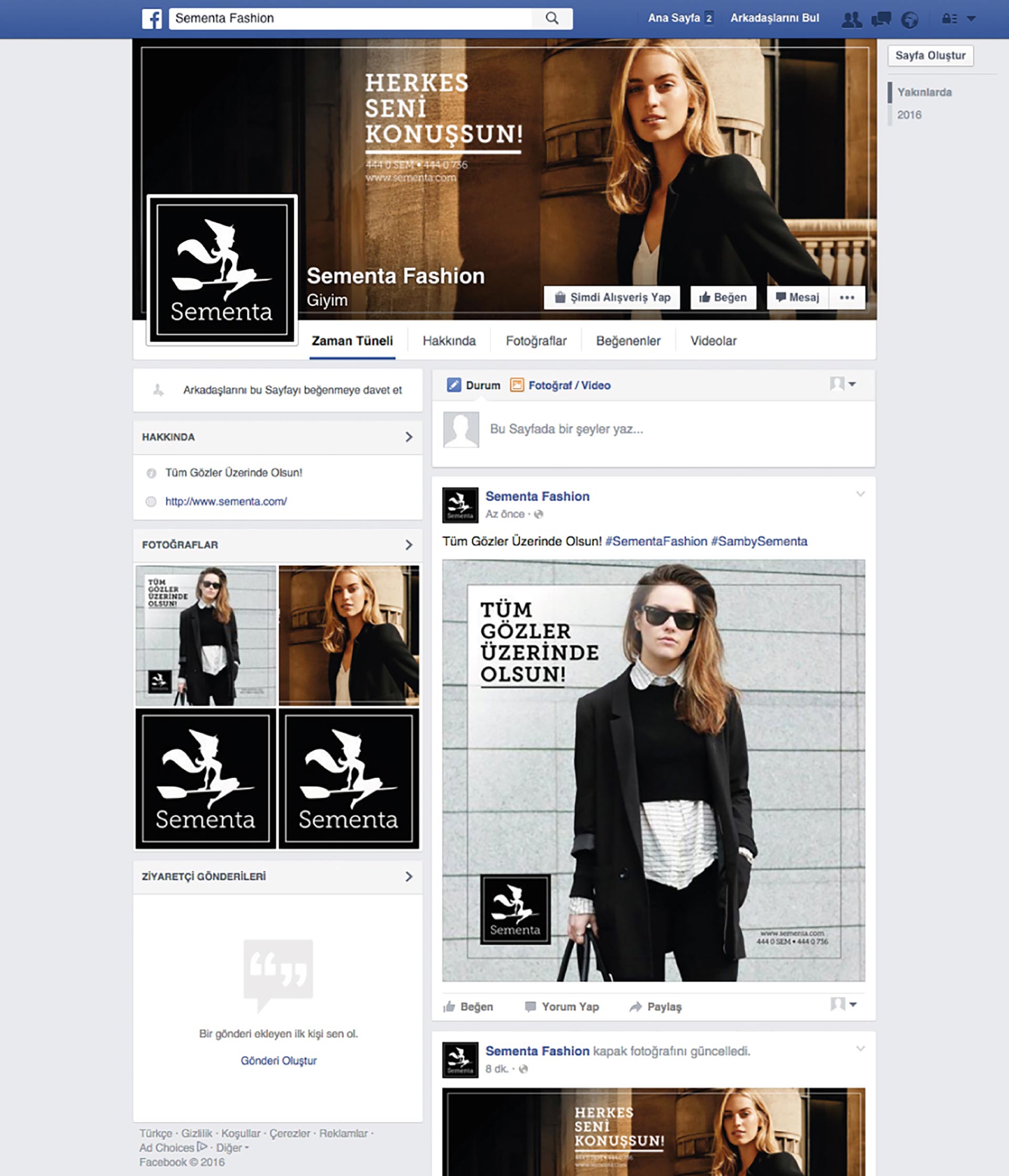This screenshot has height=1176, width=1009.
Task: Open cover update post options chevron
Action: pos(860,1049)
